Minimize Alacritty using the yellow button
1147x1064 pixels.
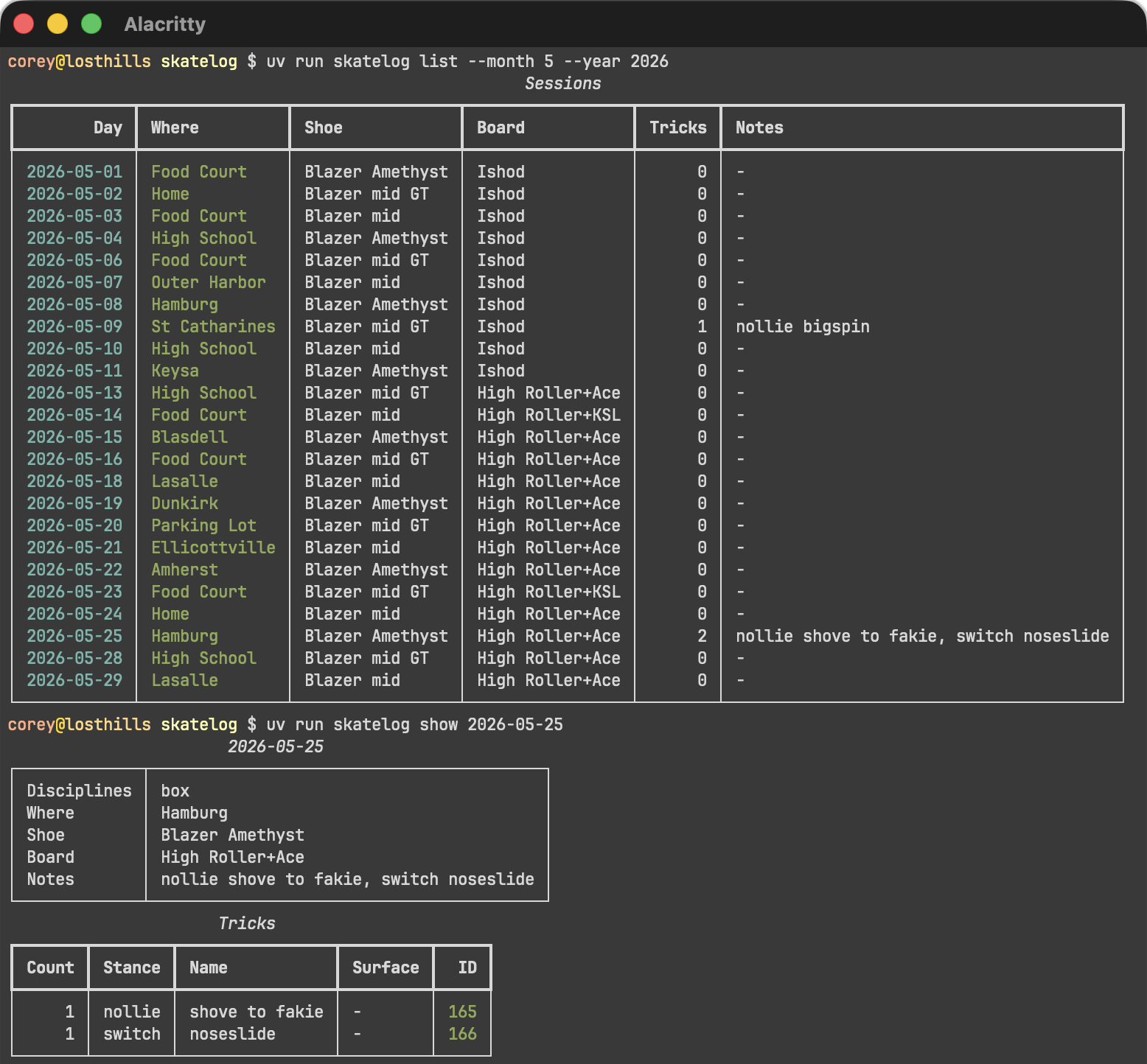(57, 24)
